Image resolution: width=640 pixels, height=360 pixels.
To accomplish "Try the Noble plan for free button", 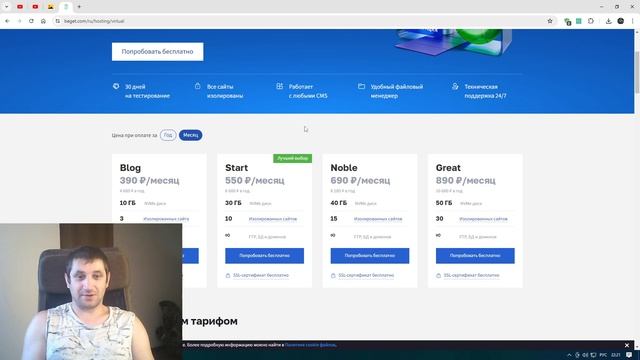I will pyautogui.click(x=370, y=256).
